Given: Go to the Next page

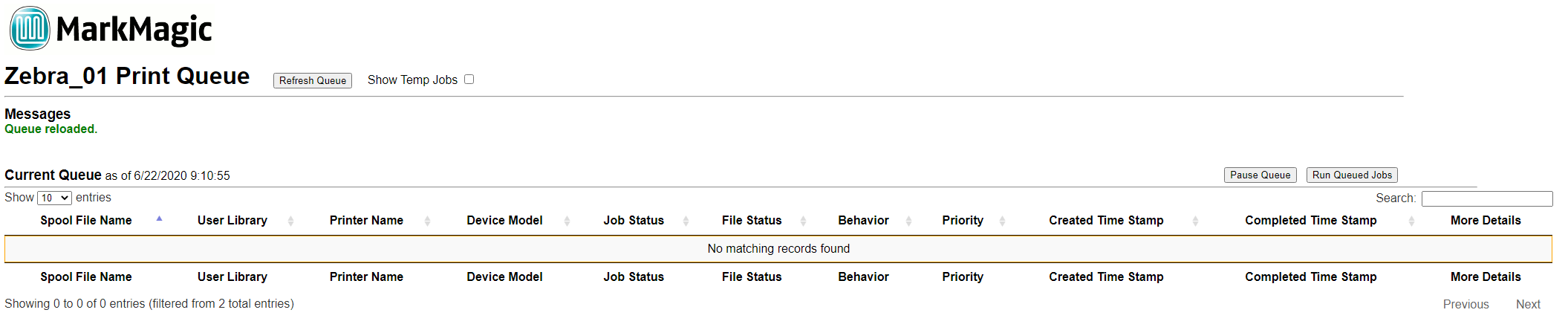Looking at the screenshot, I should tap(1528, 304).
